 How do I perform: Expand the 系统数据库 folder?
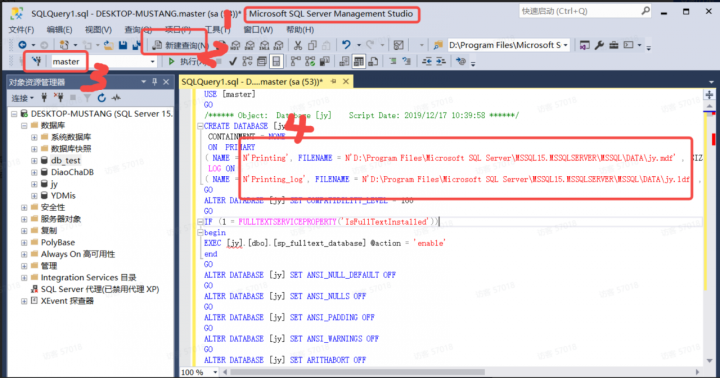(x=34, y=137)
